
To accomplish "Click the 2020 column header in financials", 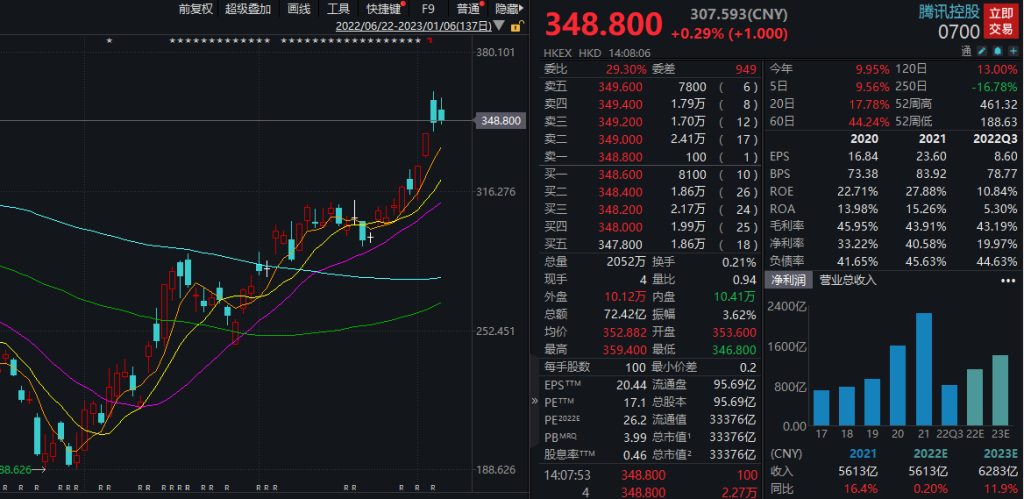I will (865, 139).
